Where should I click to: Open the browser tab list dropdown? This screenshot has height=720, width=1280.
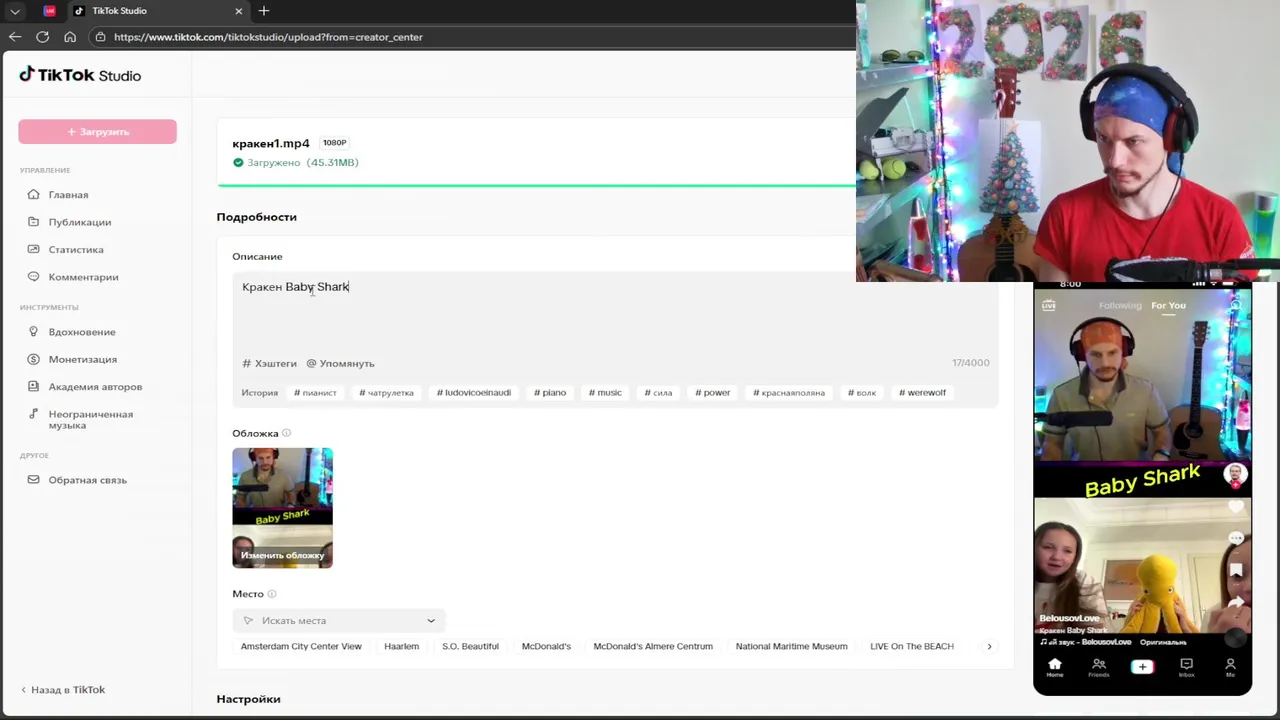(14, 11)
